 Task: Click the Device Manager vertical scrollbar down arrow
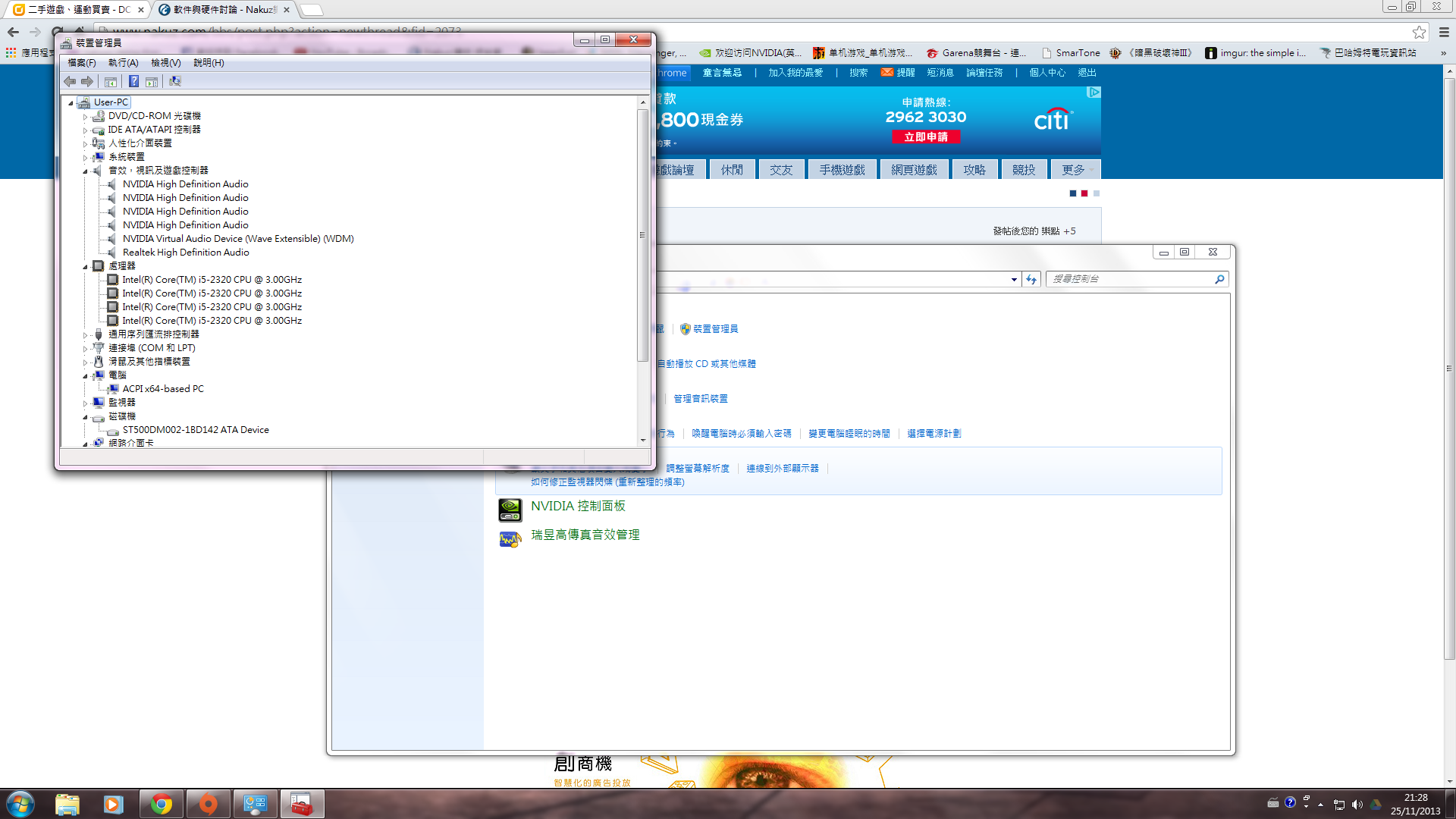(x=643, y=440)
